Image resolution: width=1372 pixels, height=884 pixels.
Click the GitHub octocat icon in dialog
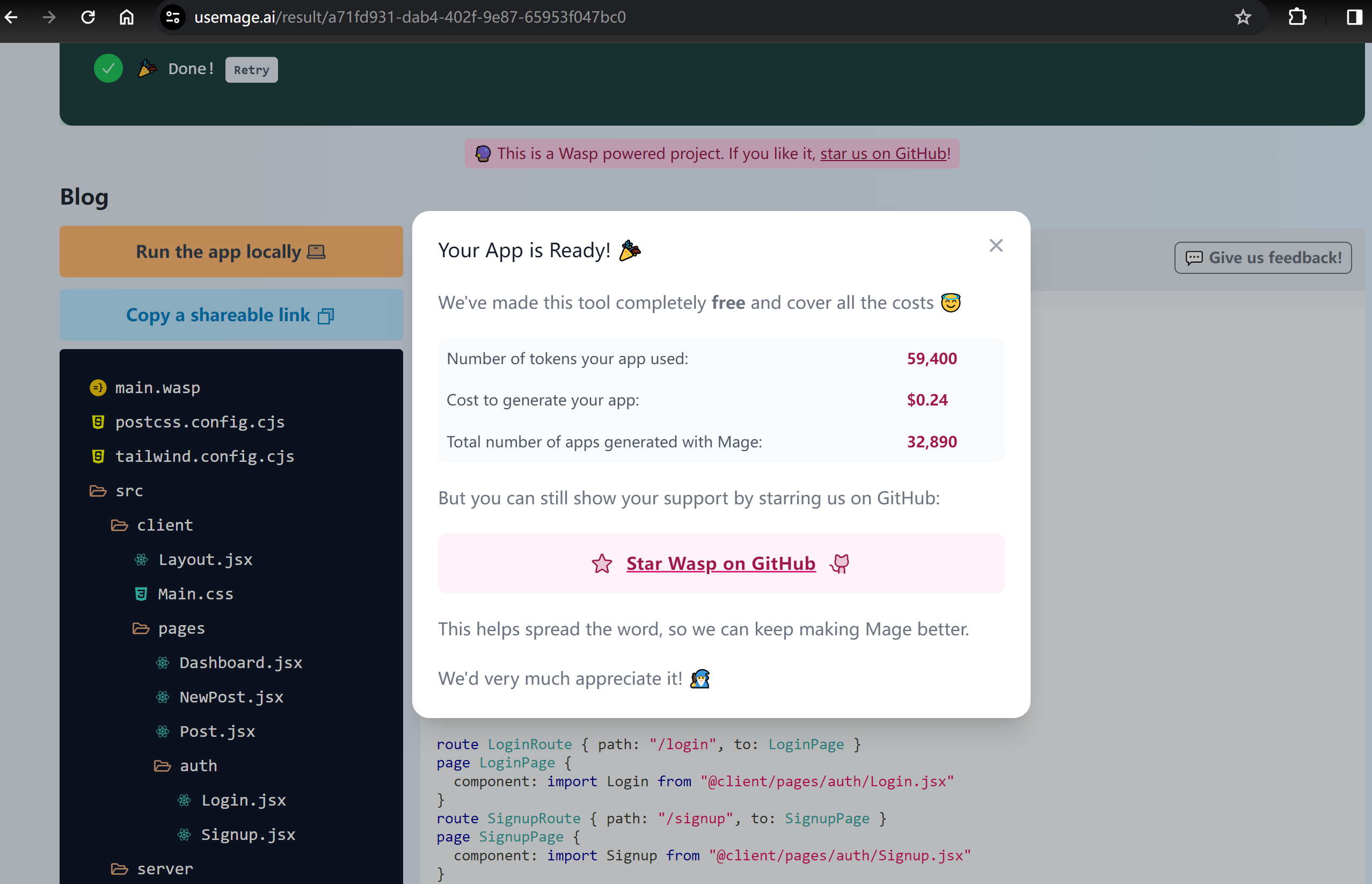coord(840,564)
